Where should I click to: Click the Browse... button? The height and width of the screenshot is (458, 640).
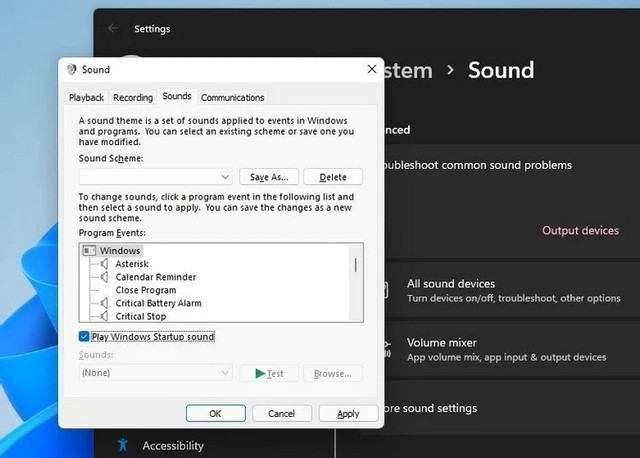(333, 373)
